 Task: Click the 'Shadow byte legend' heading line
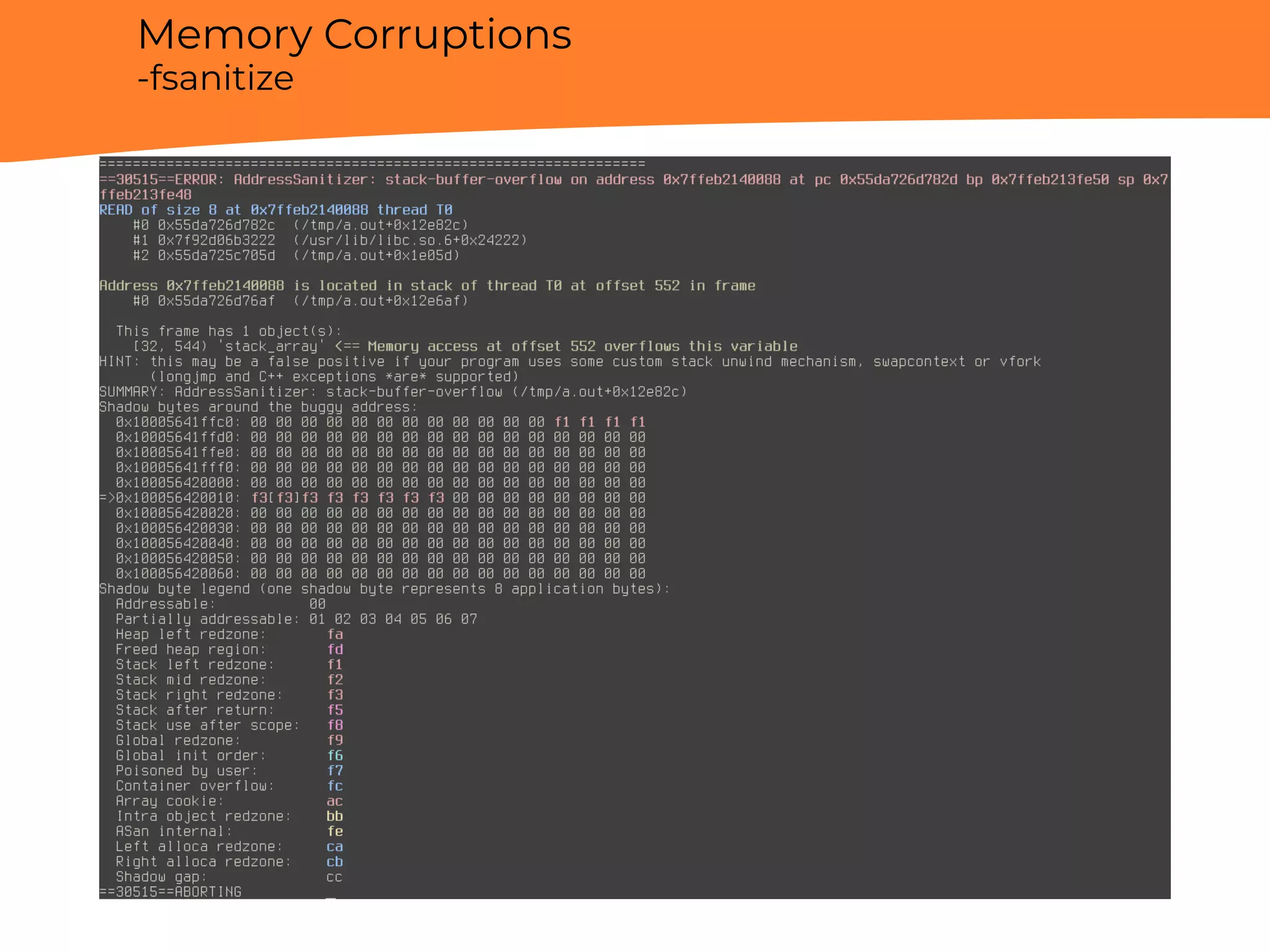pyautogui.click(x=384, y=589)
